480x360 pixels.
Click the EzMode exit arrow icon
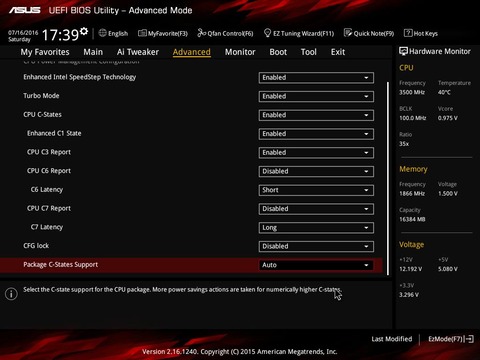tap(469, 339)
